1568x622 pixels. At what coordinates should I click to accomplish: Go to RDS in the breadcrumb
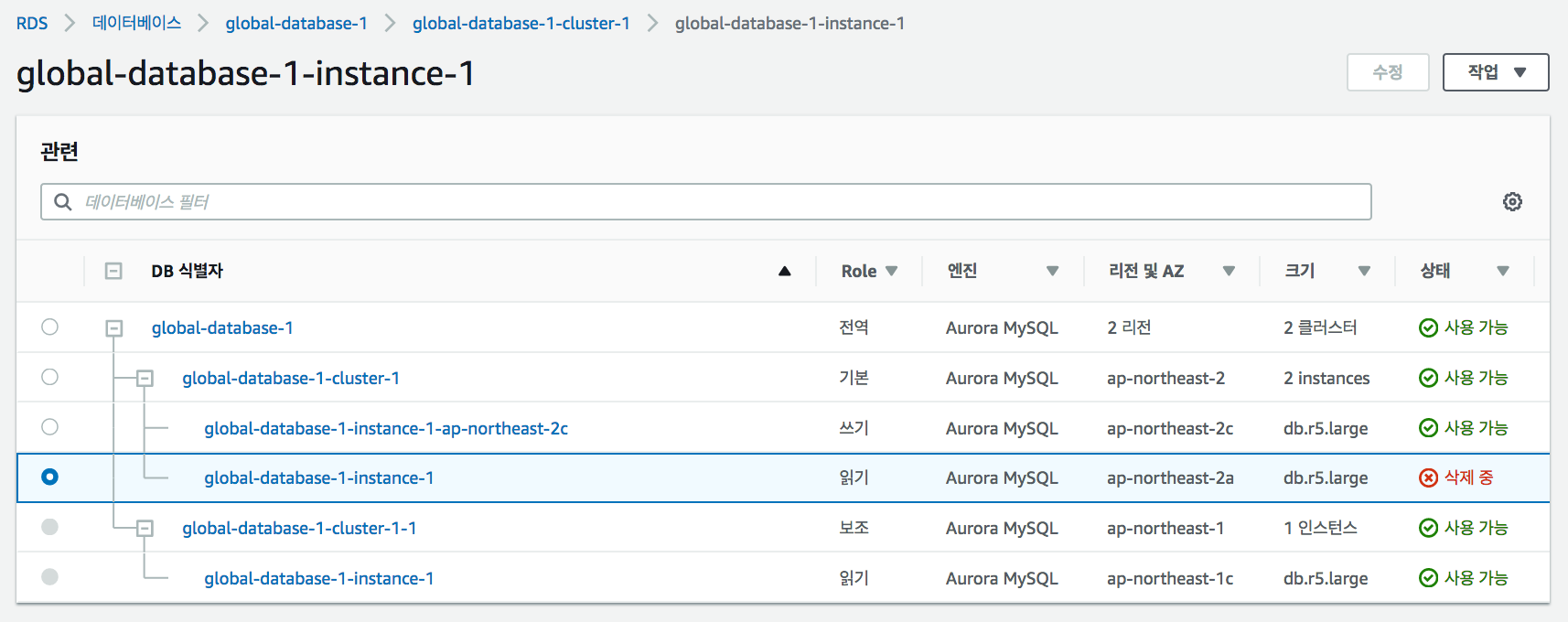point(32,24)
